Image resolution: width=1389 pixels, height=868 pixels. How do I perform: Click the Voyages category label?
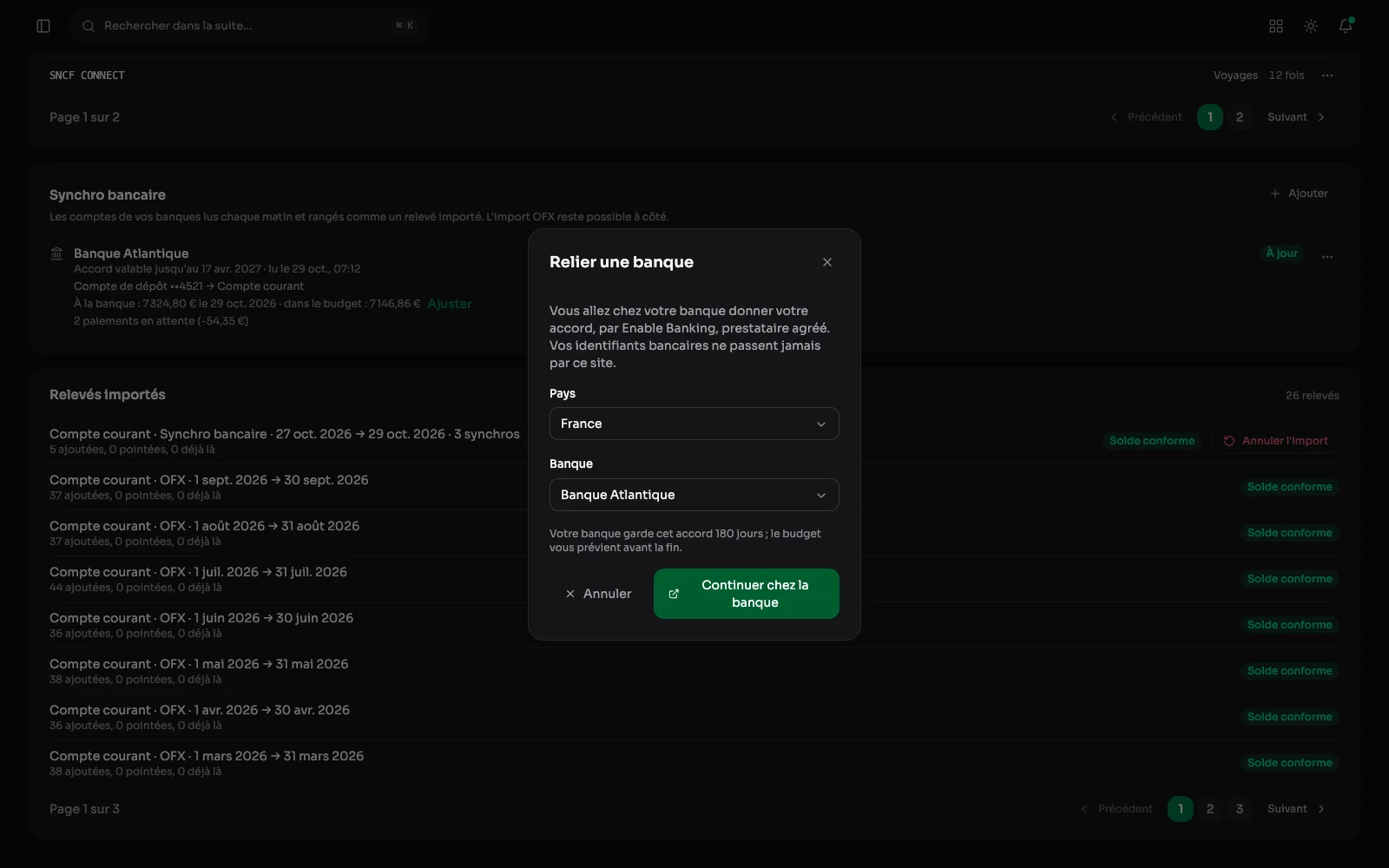(x=1235, y=76)
